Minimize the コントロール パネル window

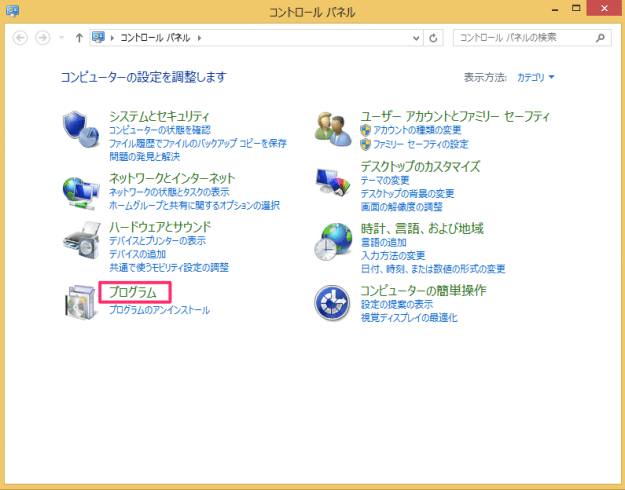pyautogui.click(x=555, y=9)
